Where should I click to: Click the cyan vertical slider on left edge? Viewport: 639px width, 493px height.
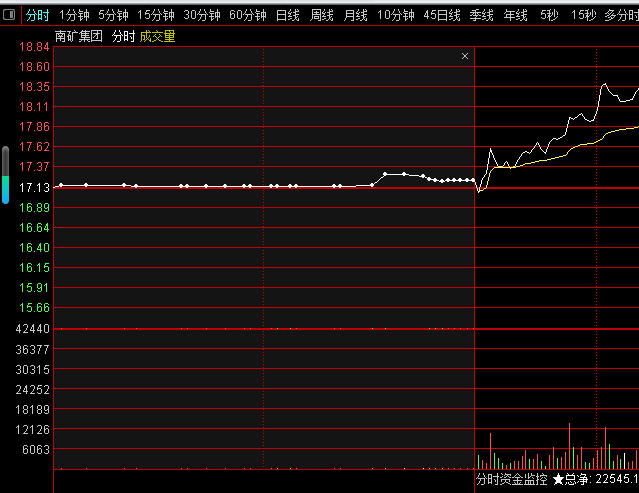[5, 176]
